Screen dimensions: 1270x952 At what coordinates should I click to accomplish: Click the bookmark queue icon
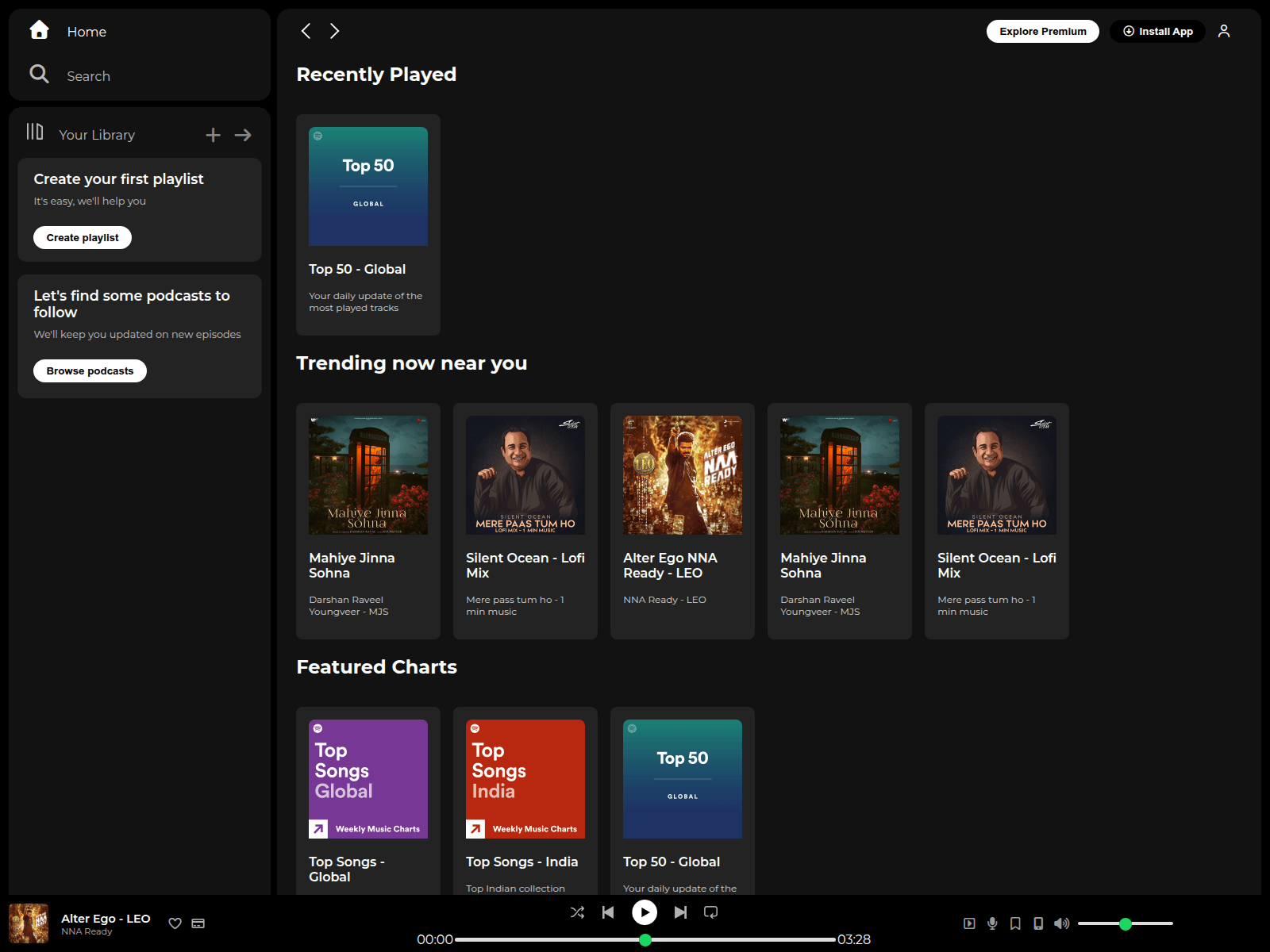click(x=1015, y=923)
